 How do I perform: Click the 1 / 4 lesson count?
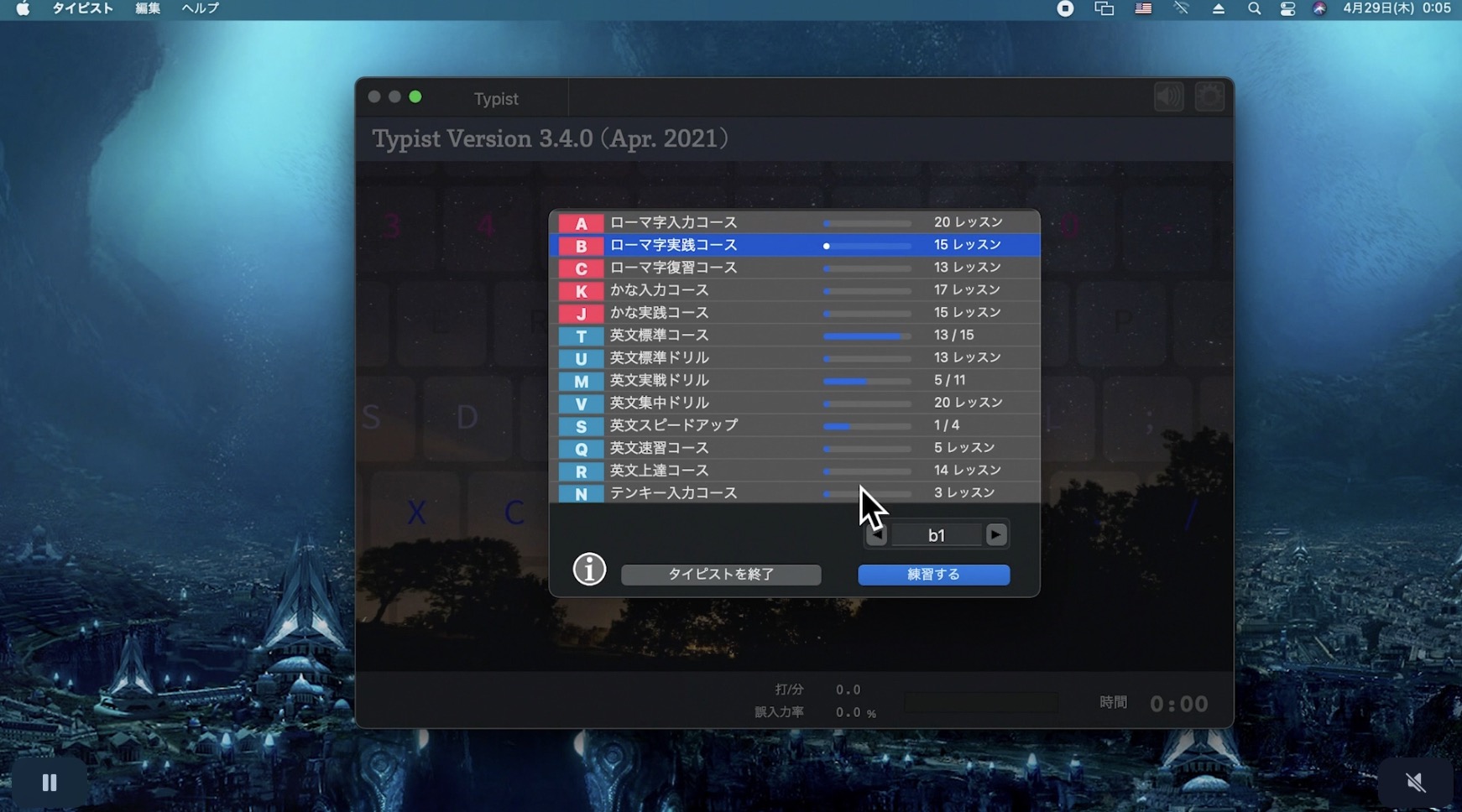coord(947,426)
